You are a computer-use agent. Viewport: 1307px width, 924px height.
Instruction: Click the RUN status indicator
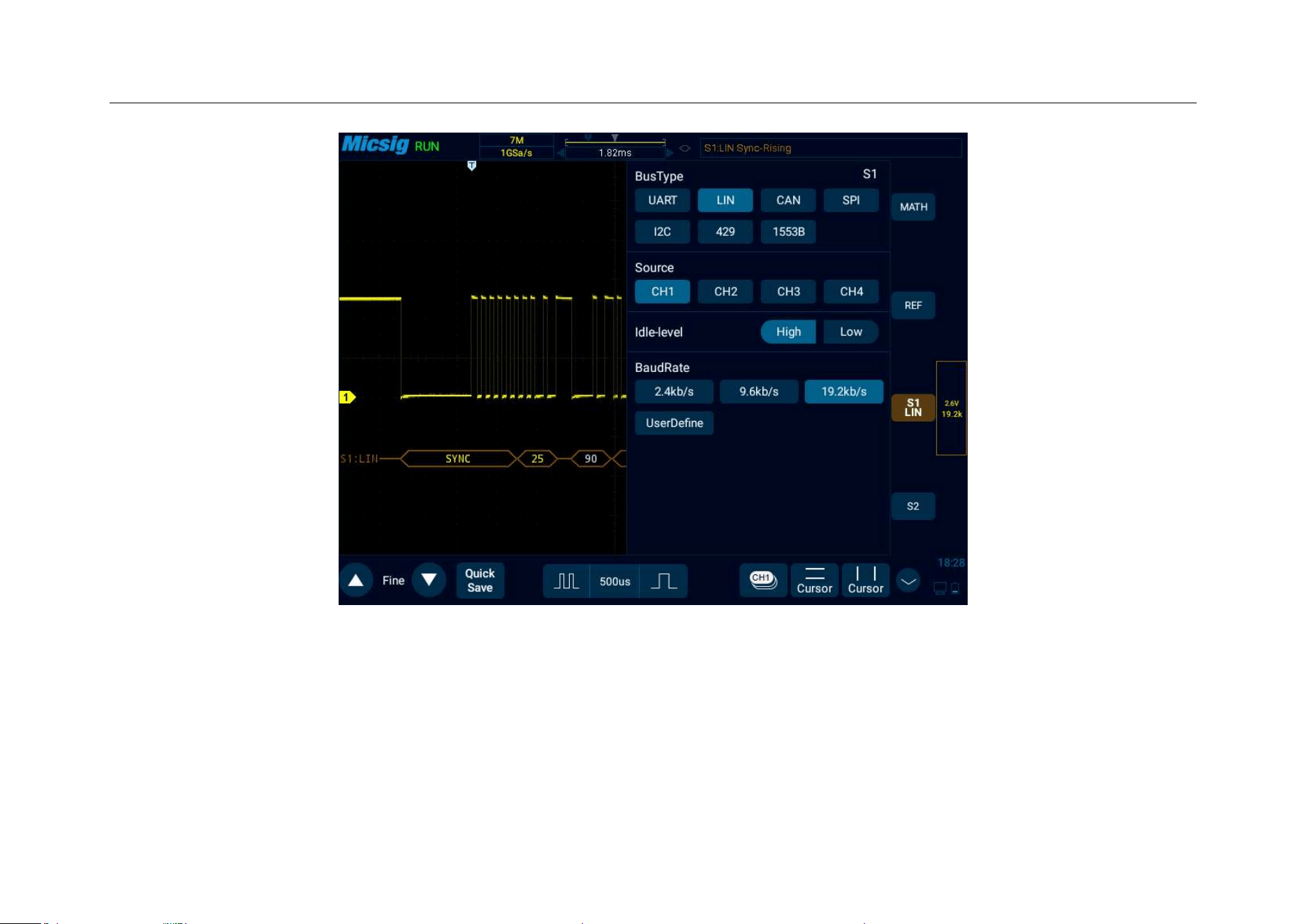click(427, 147)
